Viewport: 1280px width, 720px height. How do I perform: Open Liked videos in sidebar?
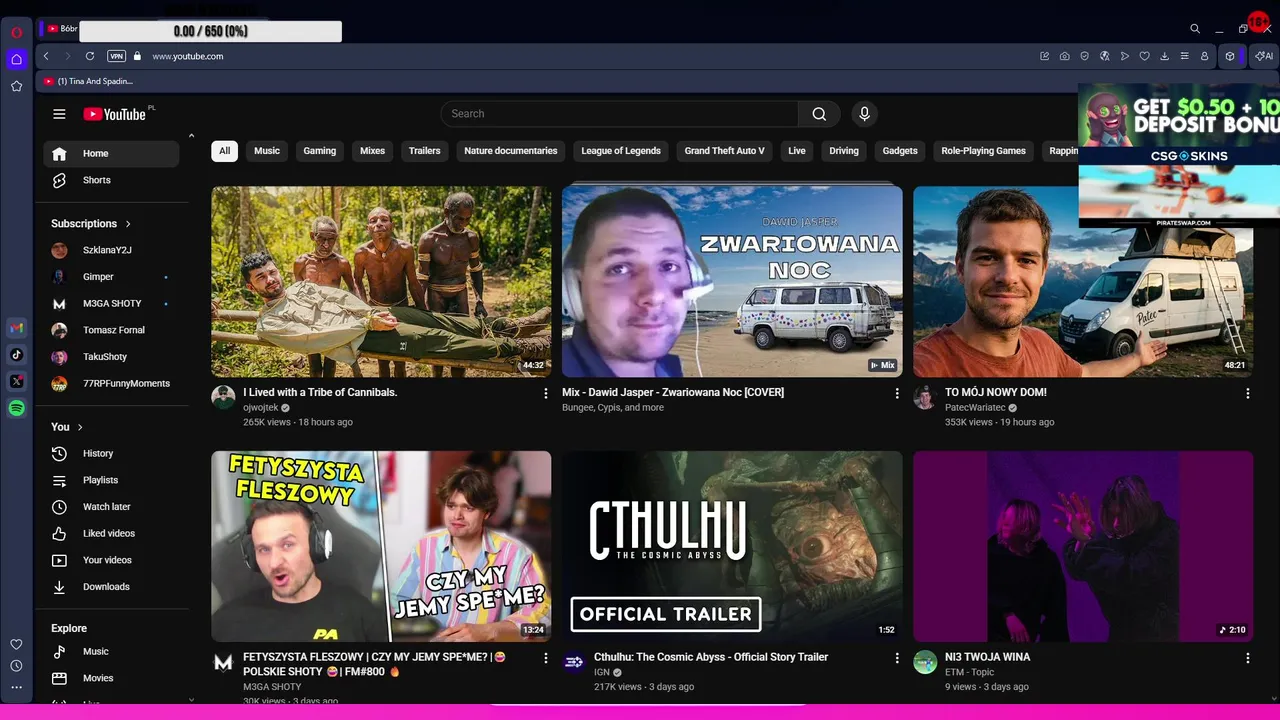coord(111,534)
